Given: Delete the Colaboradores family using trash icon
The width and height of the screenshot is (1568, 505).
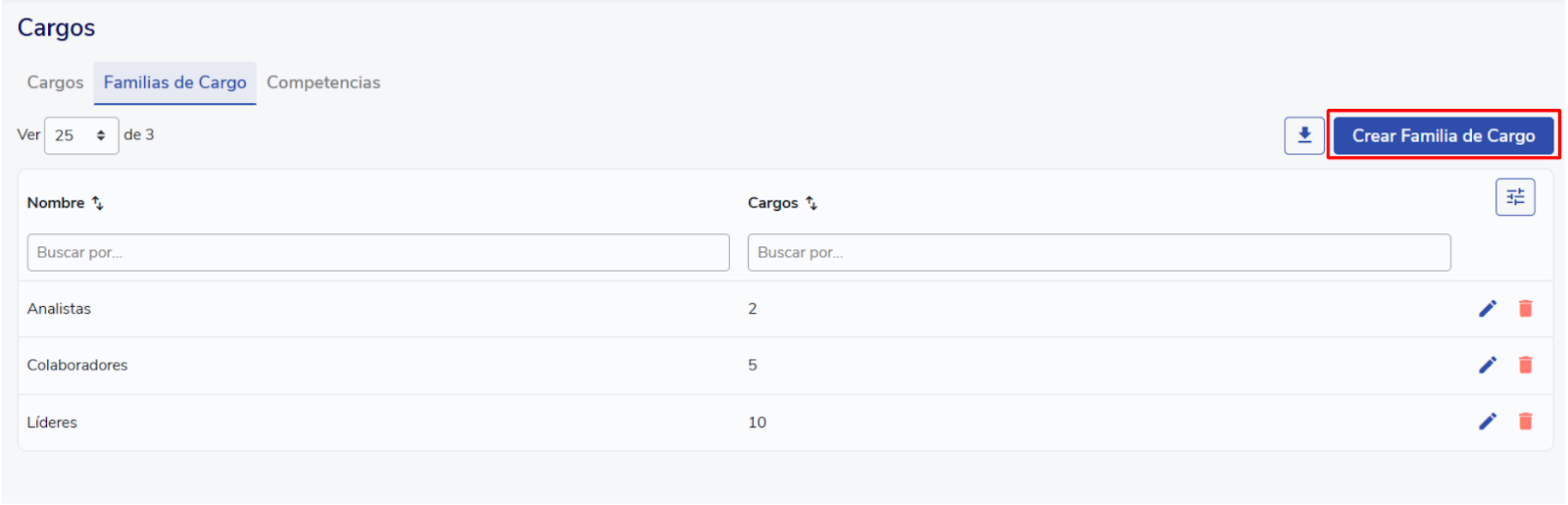Looking at the screenshot, I should (x=1526, y=365).
